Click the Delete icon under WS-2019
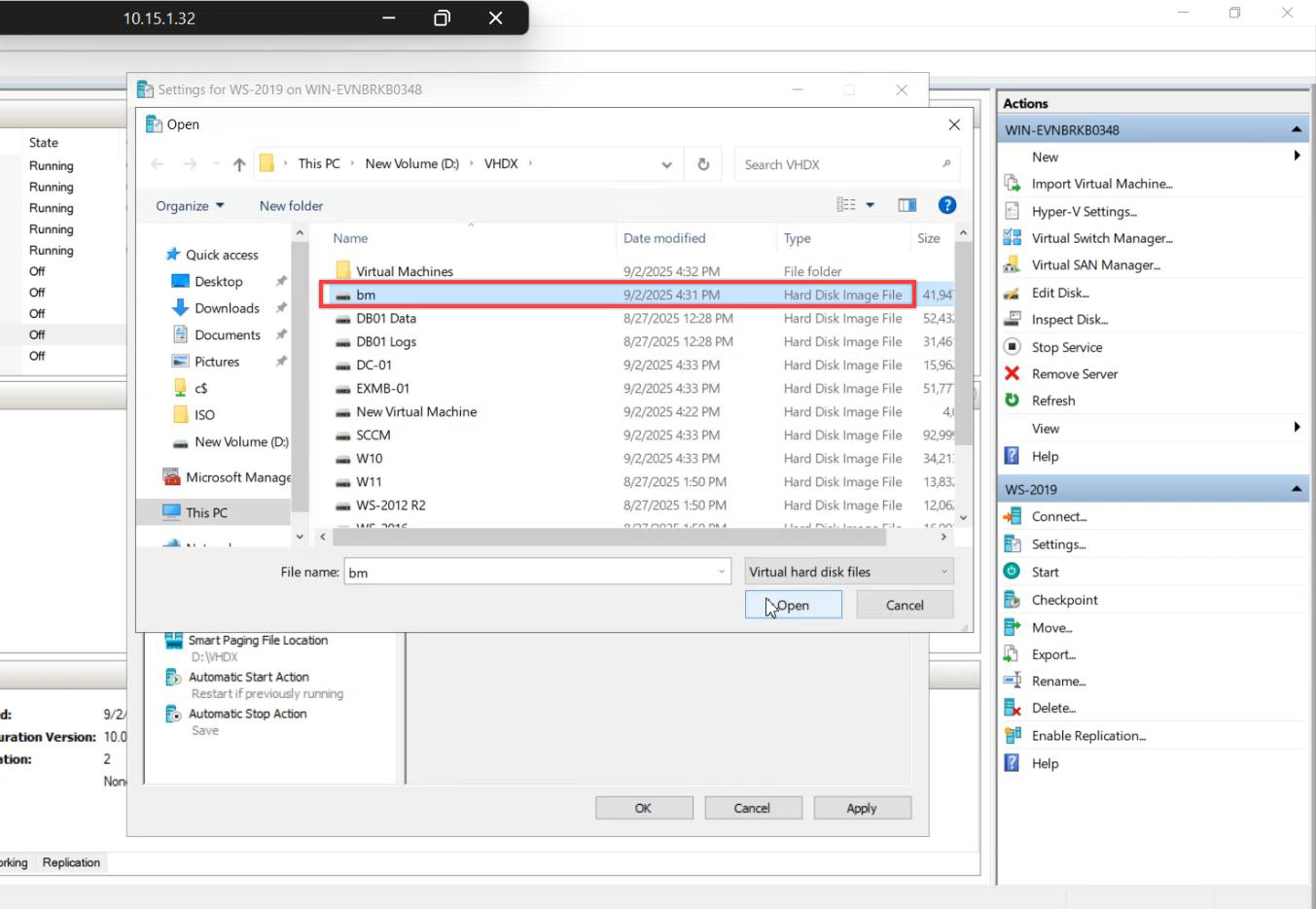This screenshot has height=909, width=1316. pyautogui.click(x=1012, y=708)
